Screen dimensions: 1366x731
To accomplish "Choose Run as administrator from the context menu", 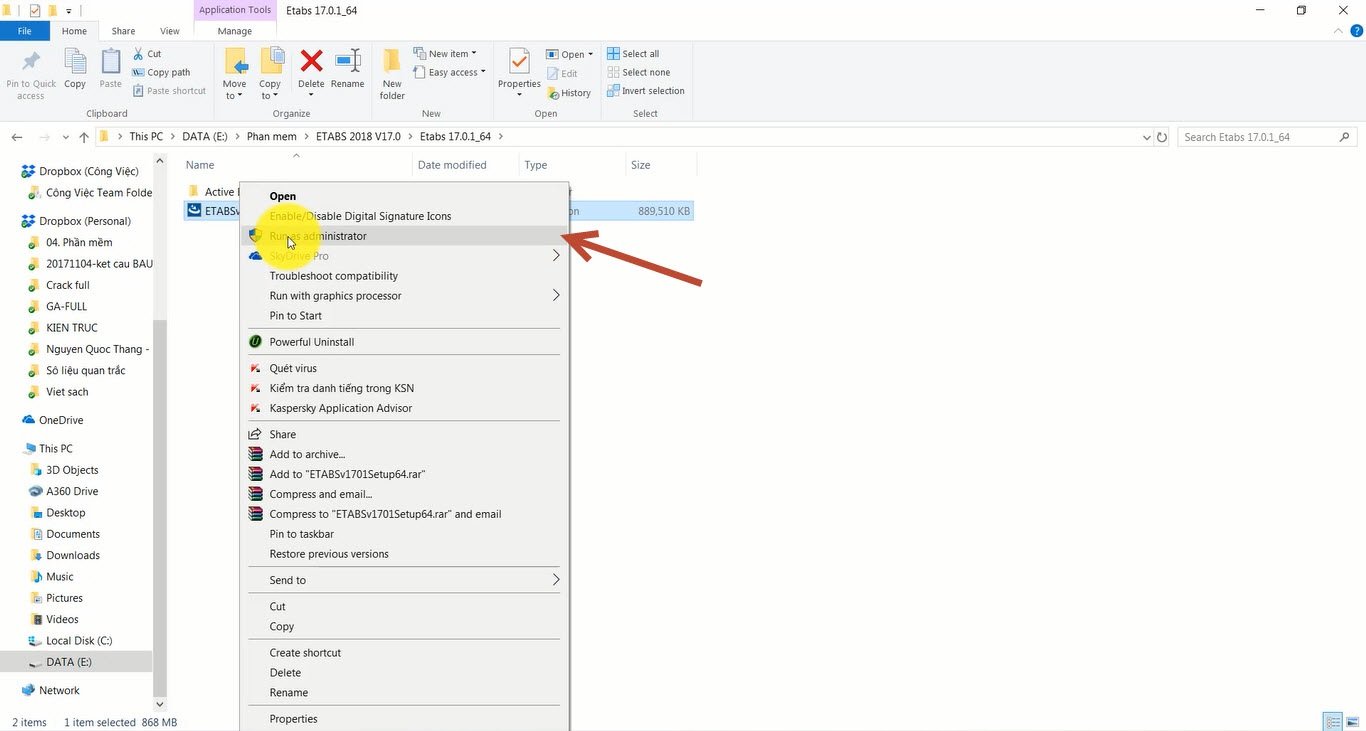I will click(405, 236).
